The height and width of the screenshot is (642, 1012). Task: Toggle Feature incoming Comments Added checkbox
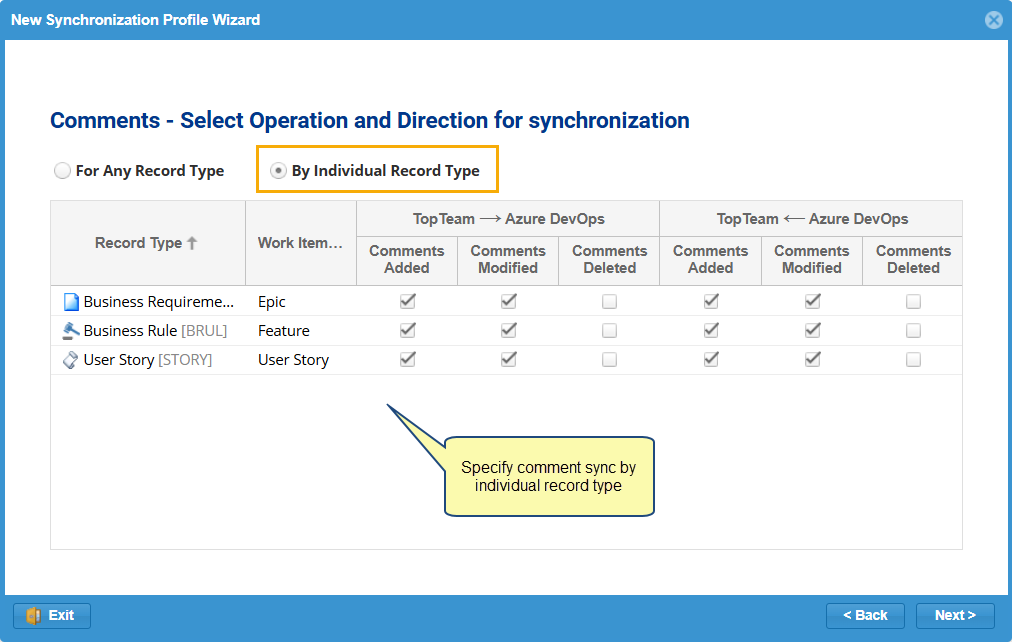pyautogui.click(x=711, y=331)
